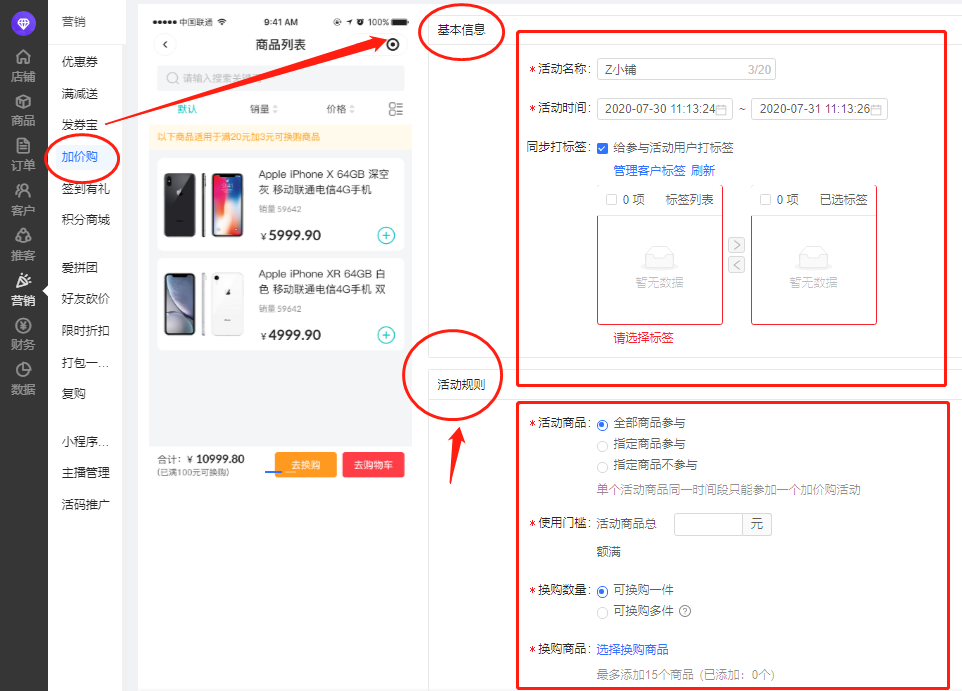Open iPhone X product thumbnail
Image resolution: width=962 pixels, height=691 pixels.
[204, 204]
